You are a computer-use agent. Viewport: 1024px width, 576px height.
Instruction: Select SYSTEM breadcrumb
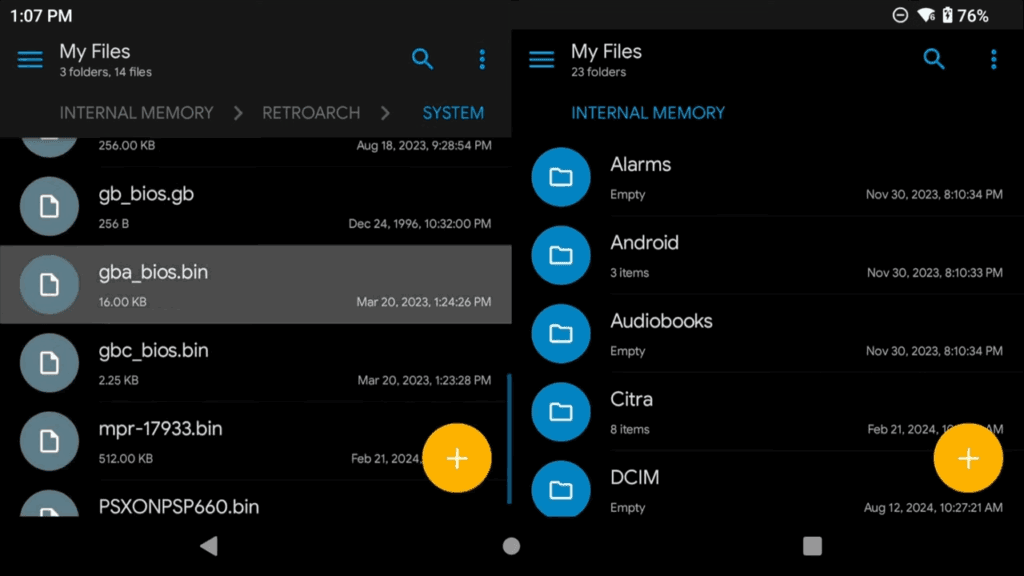point(453,113)
